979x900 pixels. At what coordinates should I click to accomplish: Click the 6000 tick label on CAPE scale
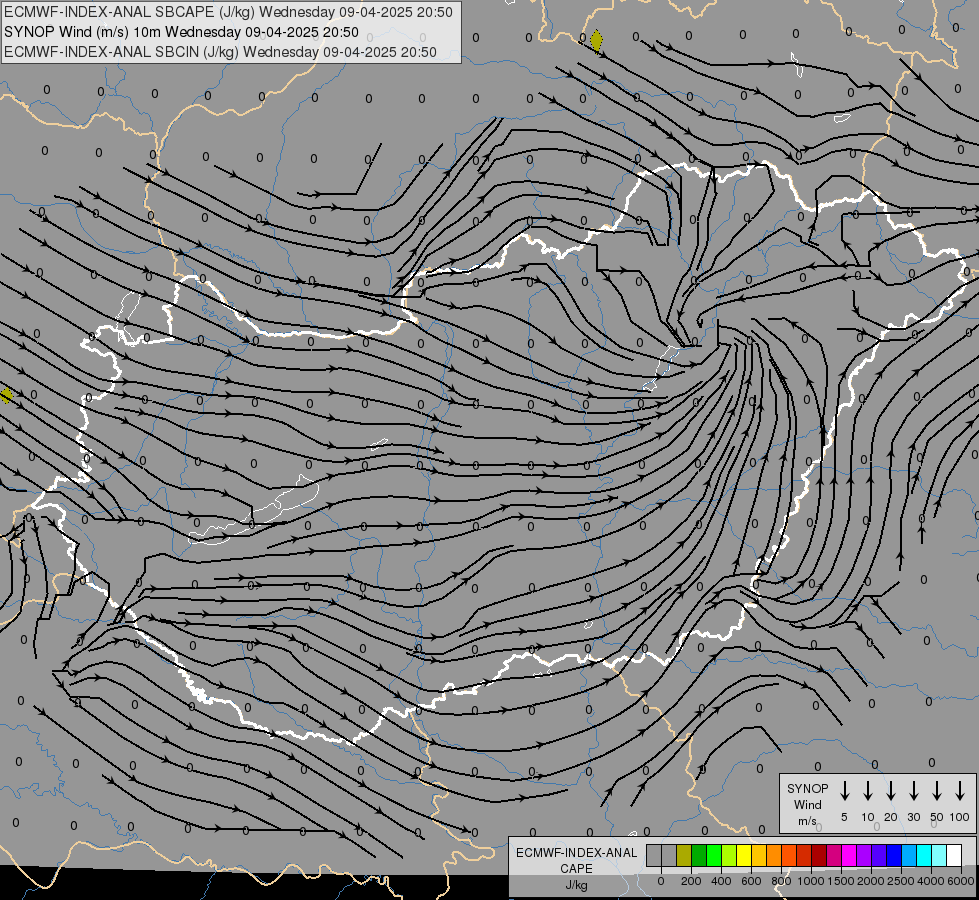point(960,881)
